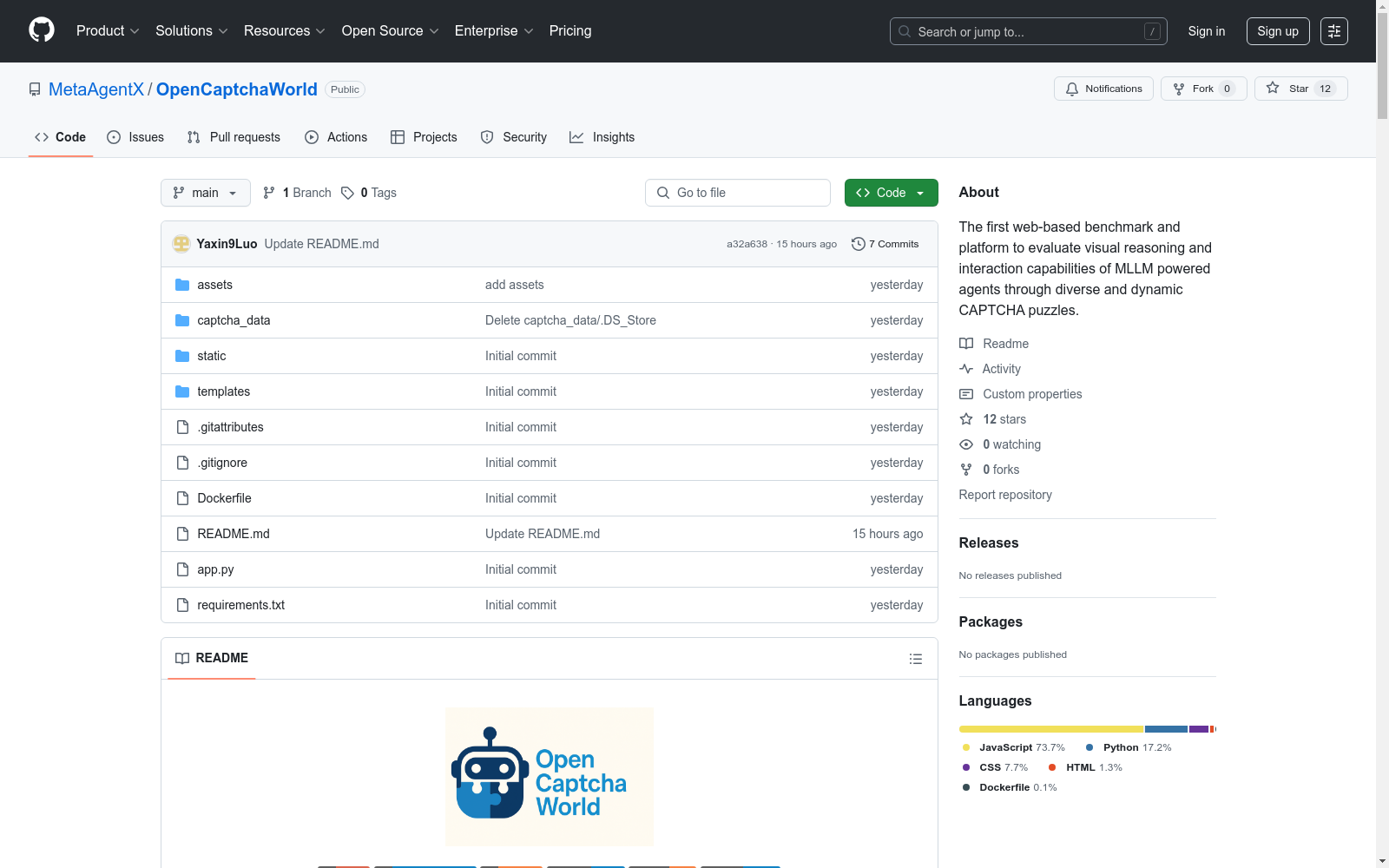This screenshot has width=1389, height=868.
Task: Click the book icon beside Readme
Action: [966, 344]
